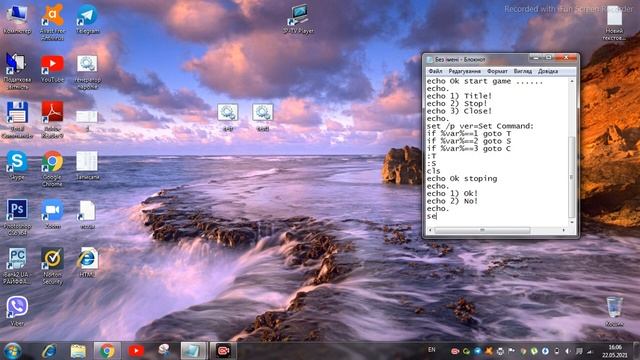Select the IP-TV Player desktop icon
The width and height of the screenshot is (640, 360).
(298, 20)
